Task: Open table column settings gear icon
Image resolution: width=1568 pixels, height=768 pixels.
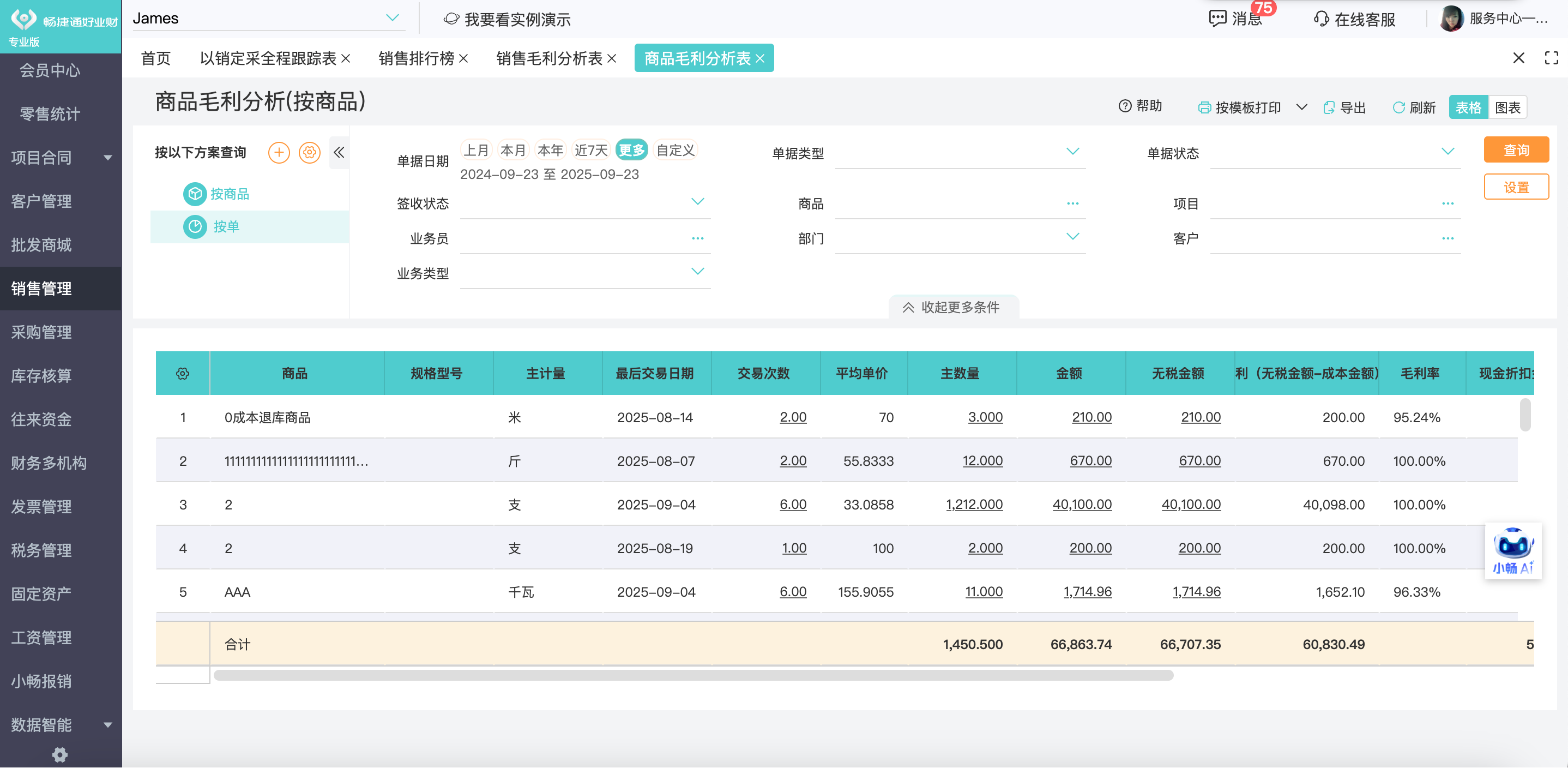Action: [x=183, y=373]
